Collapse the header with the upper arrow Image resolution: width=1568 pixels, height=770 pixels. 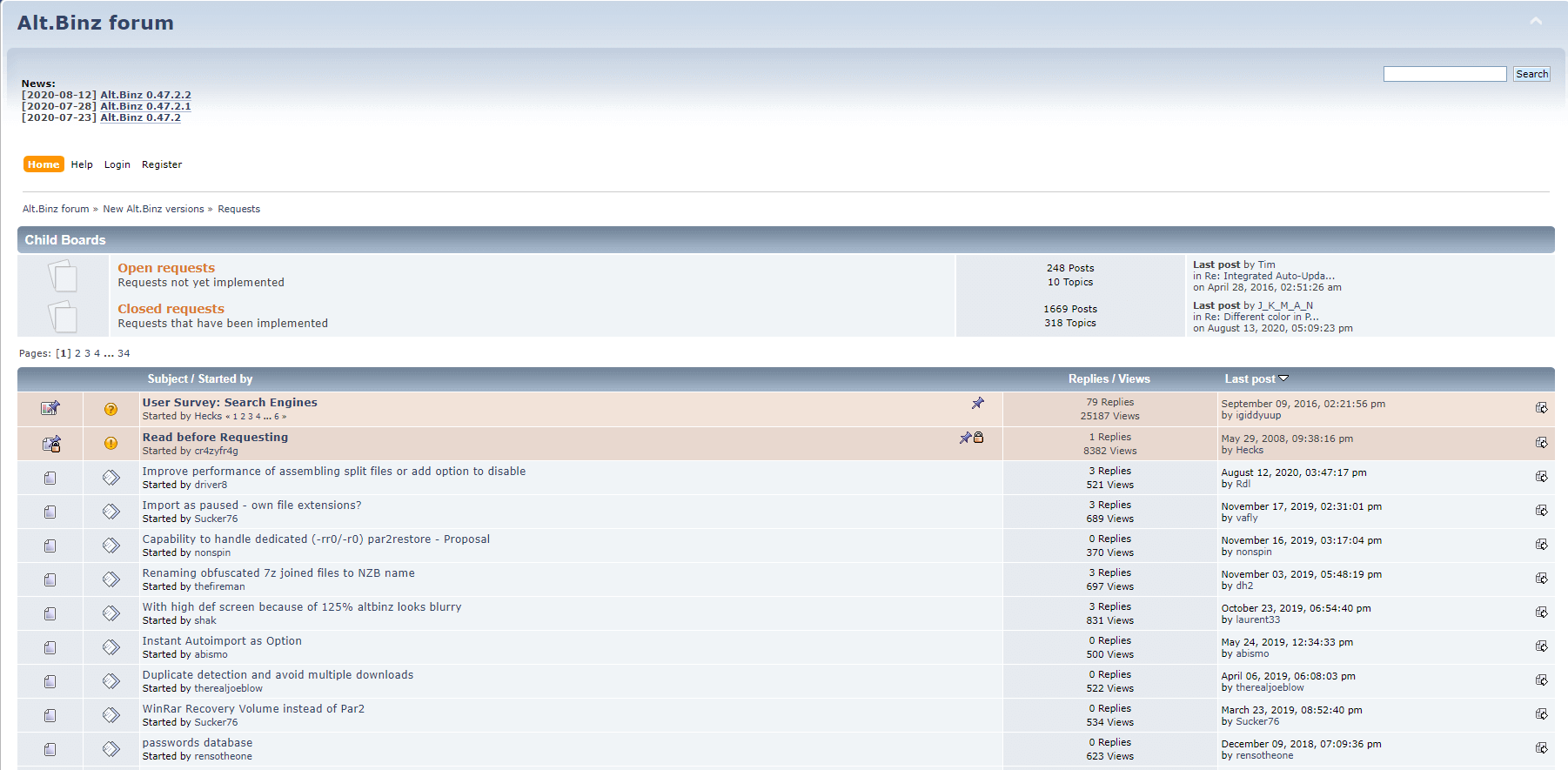point(1536,21)
